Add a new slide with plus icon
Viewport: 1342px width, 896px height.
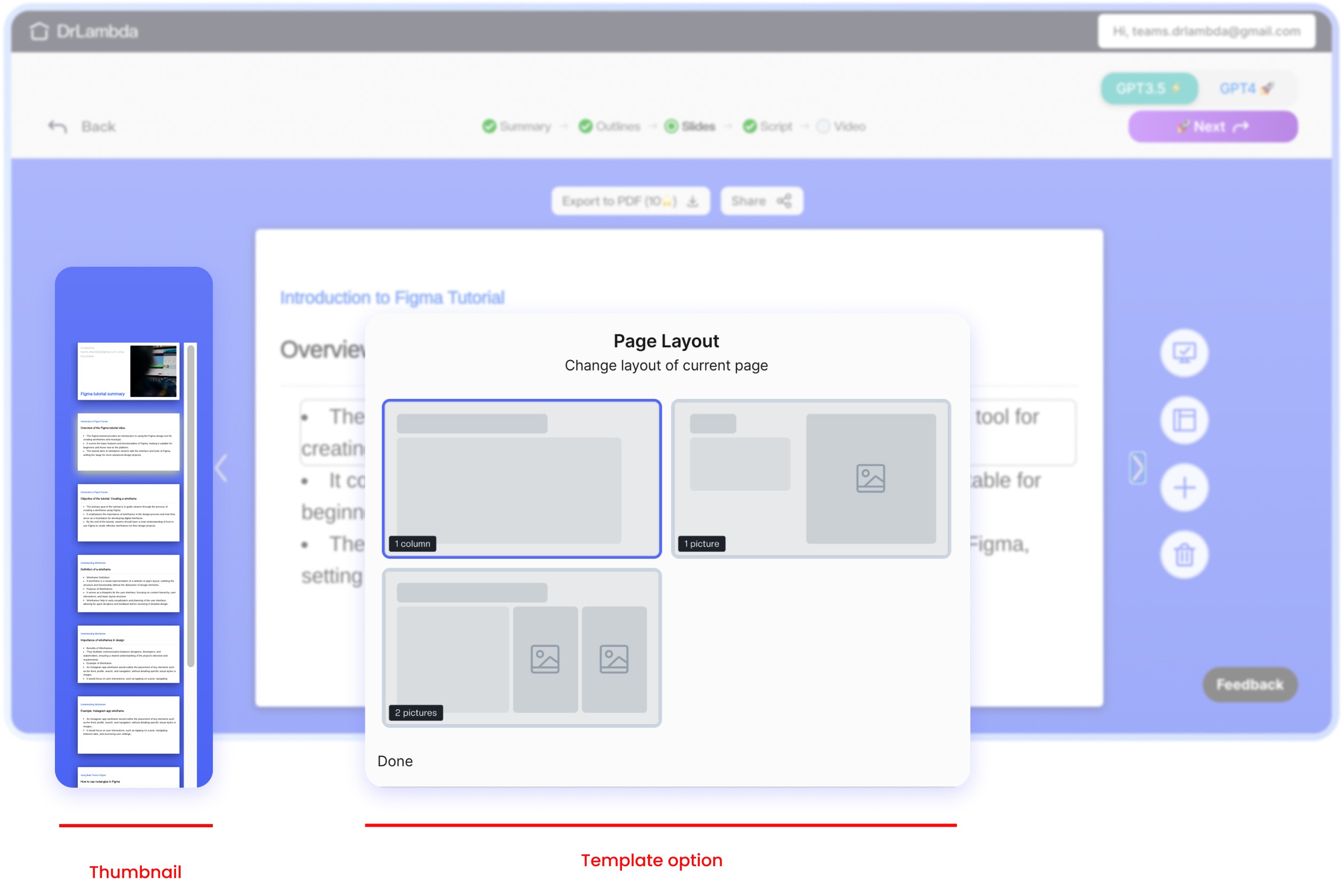pyautogui.click(x=1184, y=487)
